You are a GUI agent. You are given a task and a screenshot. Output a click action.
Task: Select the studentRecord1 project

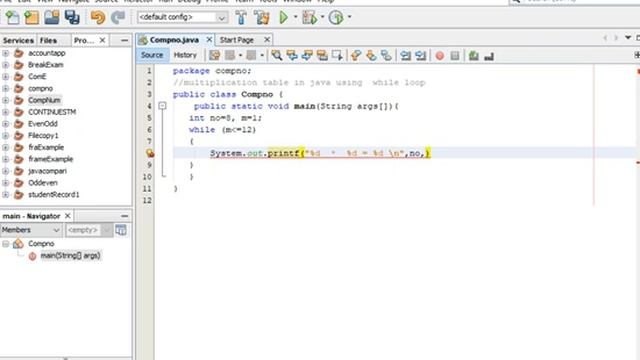[53, 195]
